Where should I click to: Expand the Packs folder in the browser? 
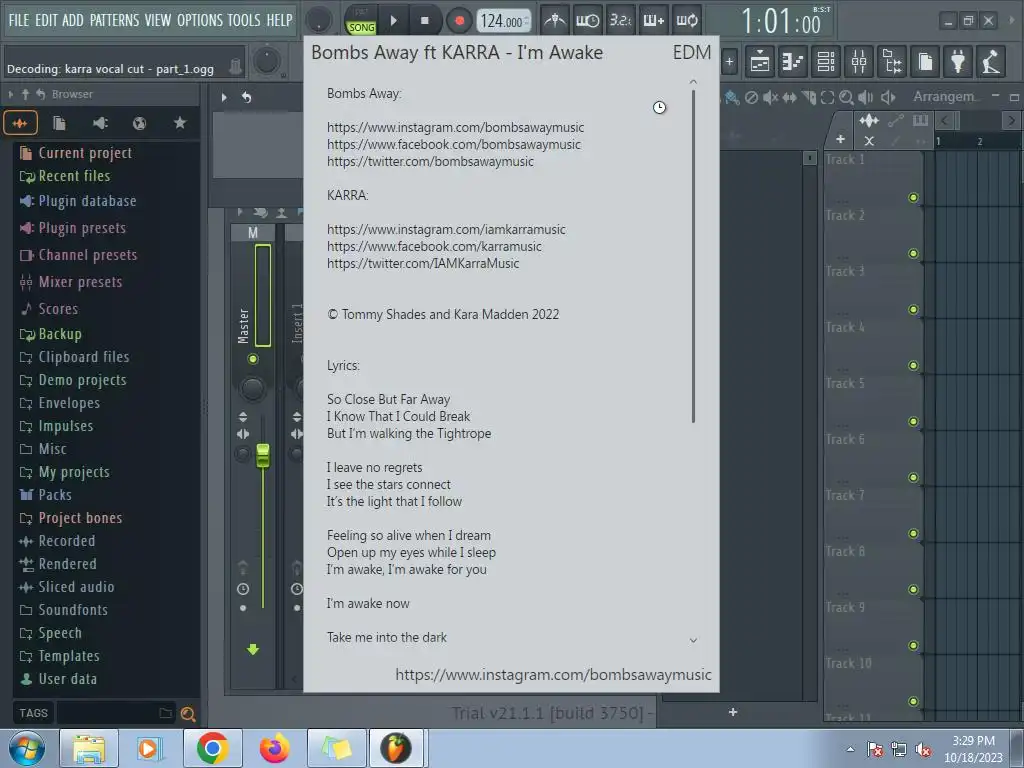46,494
